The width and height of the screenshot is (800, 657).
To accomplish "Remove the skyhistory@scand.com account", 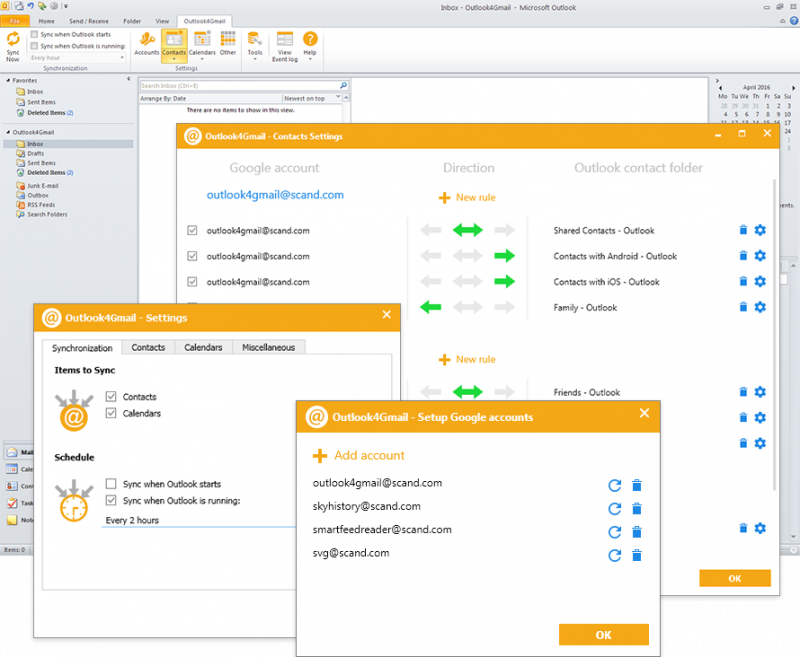I will pos(637,509).
